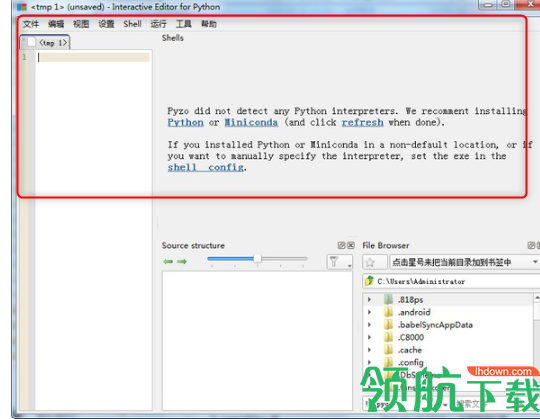Select the .babelSyncAppData folder row
The height and width of the screenshot is (419, 540).
coord(448,325)
